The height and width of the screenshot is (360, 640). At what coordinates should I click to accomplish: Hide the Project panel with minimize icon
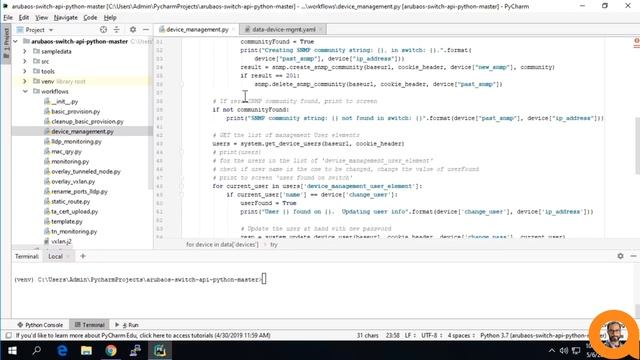[x=146, y=30]
